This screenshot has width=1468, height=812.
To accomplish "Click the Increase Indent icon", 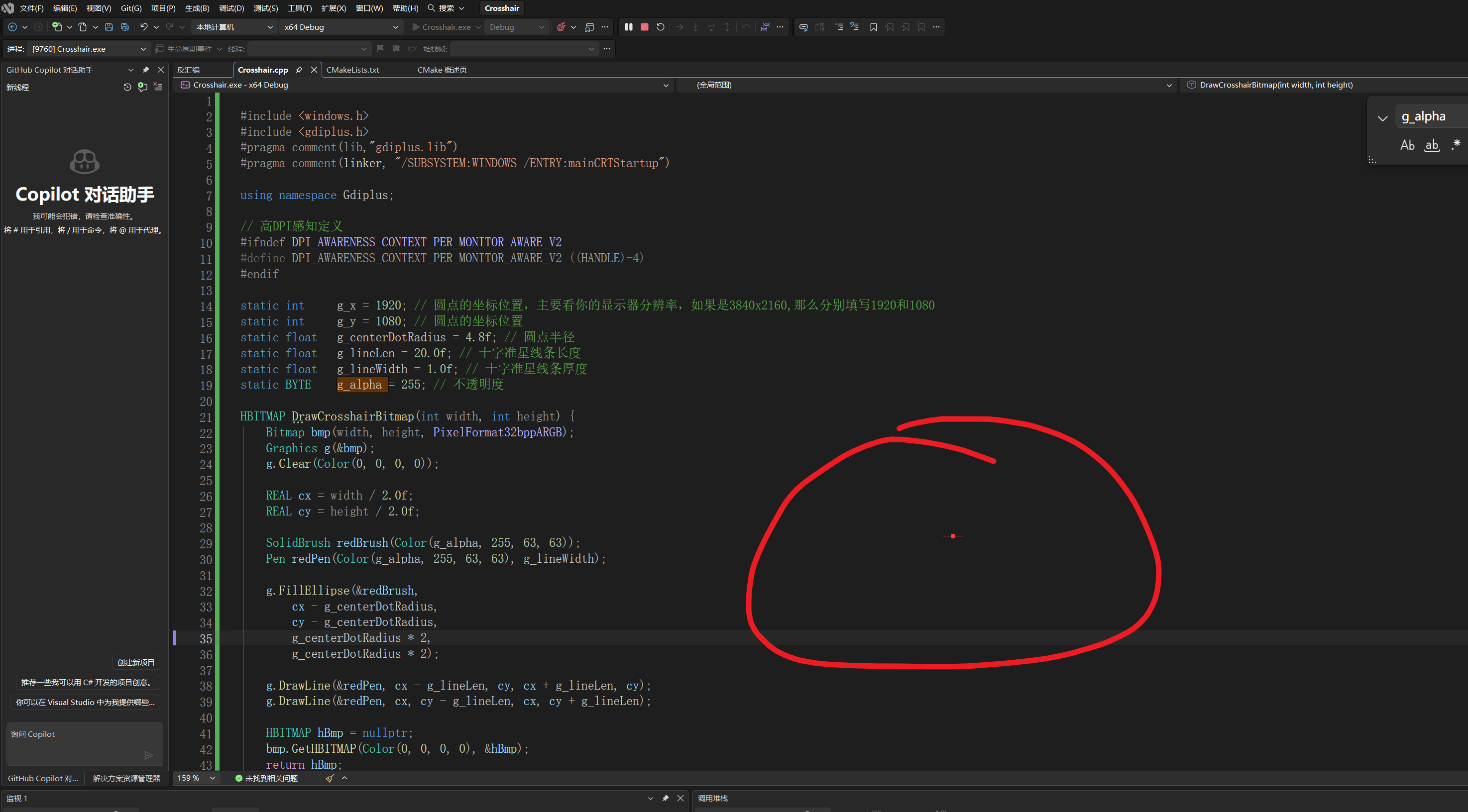I will (x=839, y=27).
